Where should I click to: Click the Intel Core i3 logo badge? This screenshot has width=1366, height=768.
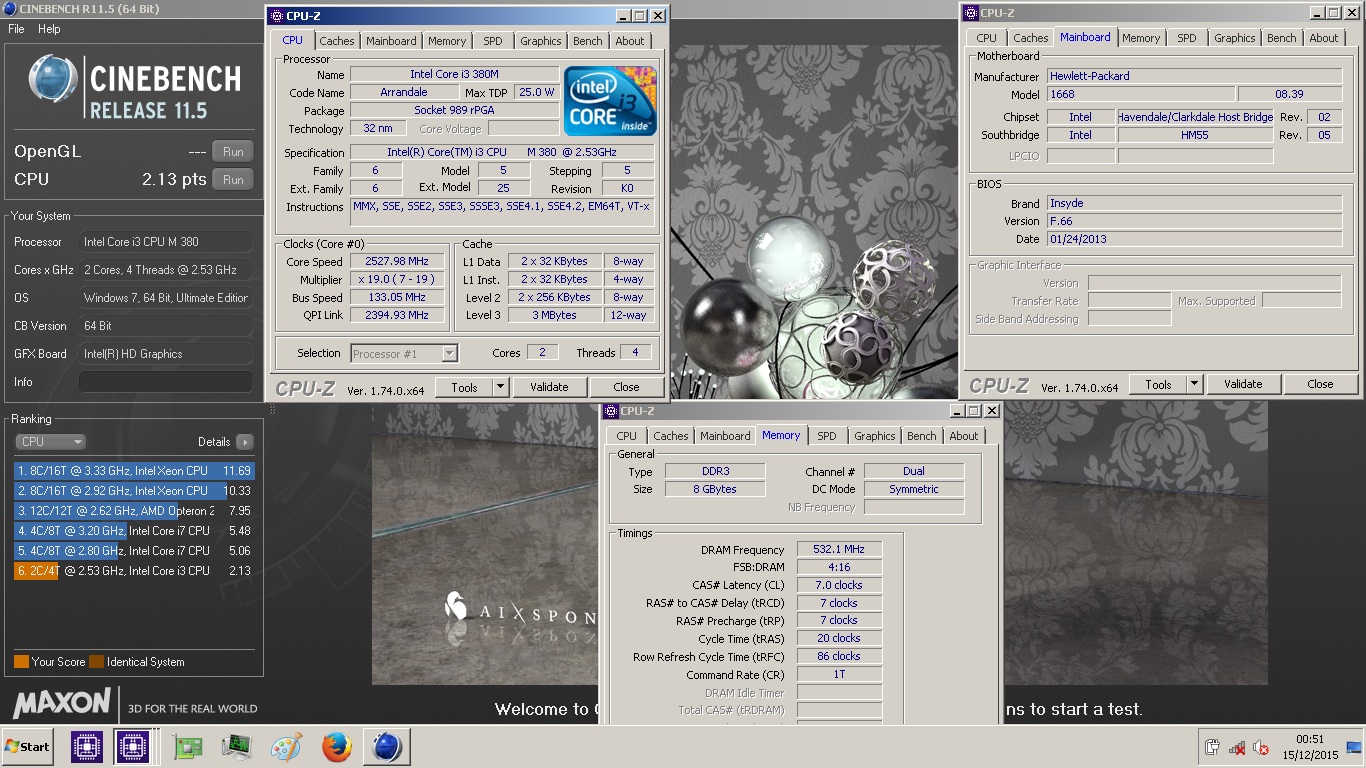(x=610, y=101)
